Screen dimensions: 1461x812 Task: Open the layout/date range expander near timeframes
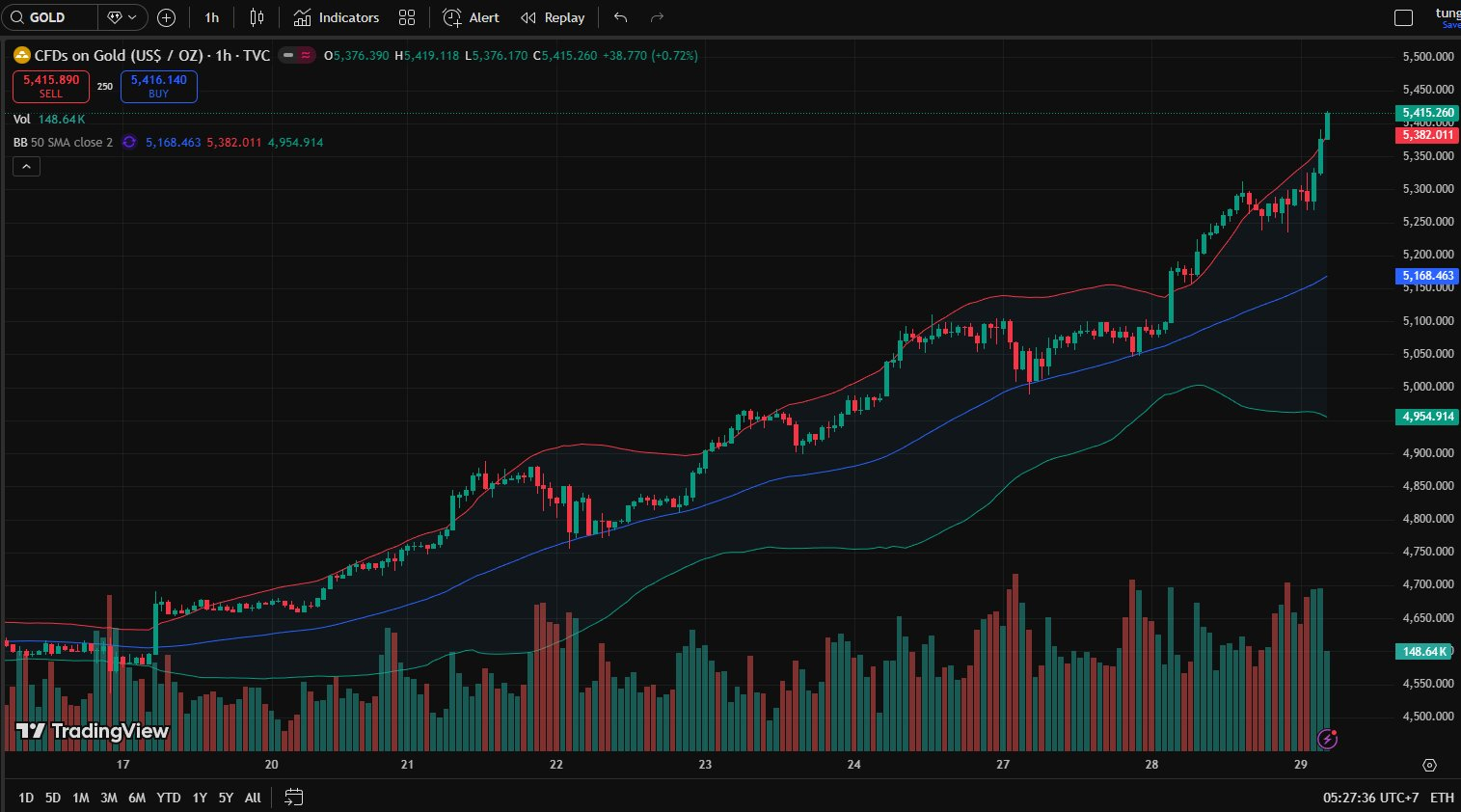coord(292,798)
